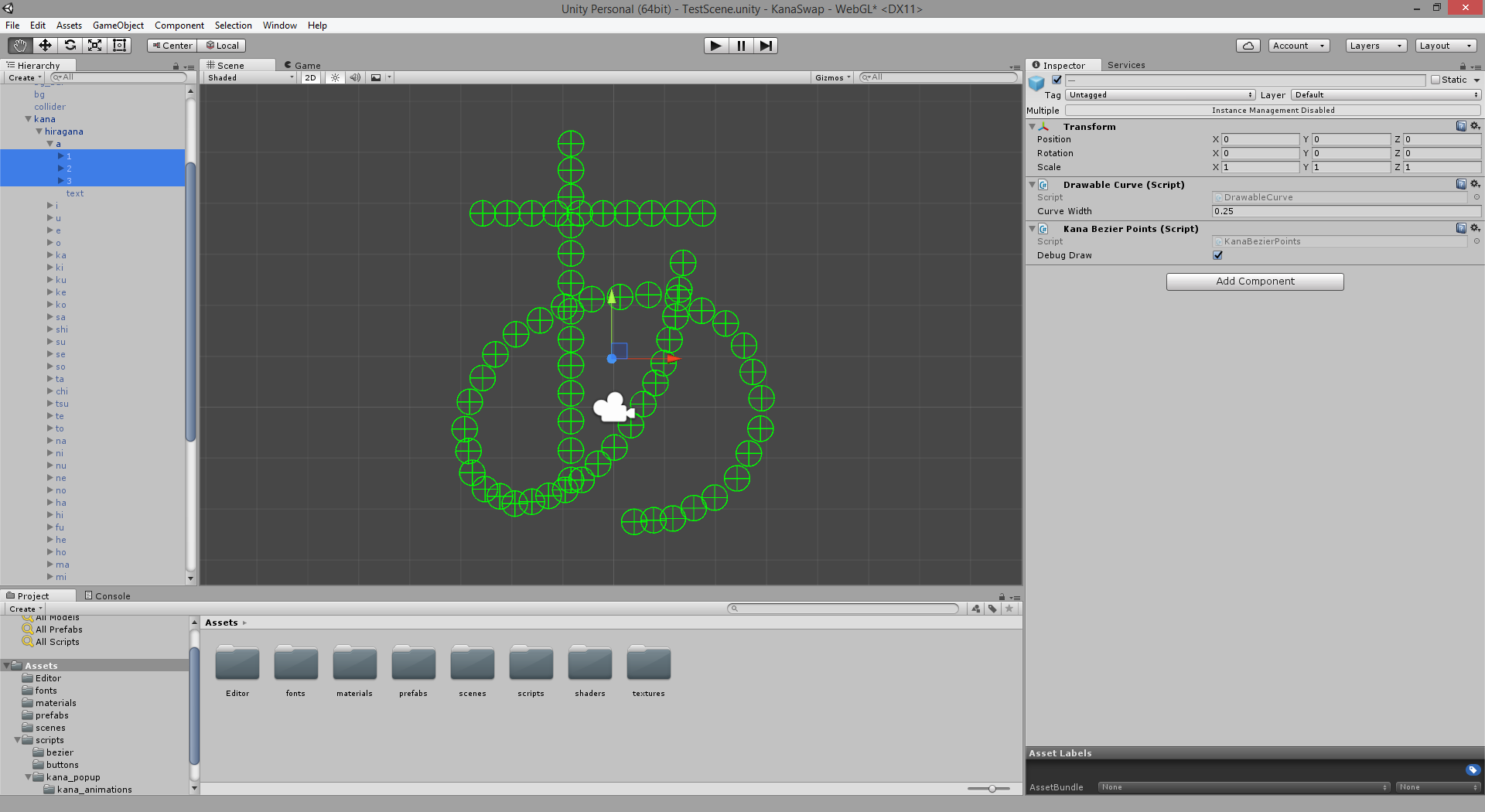1485x812 pixels.
Task: Toggle scene lighting sun icon
Action: [335, 77]
